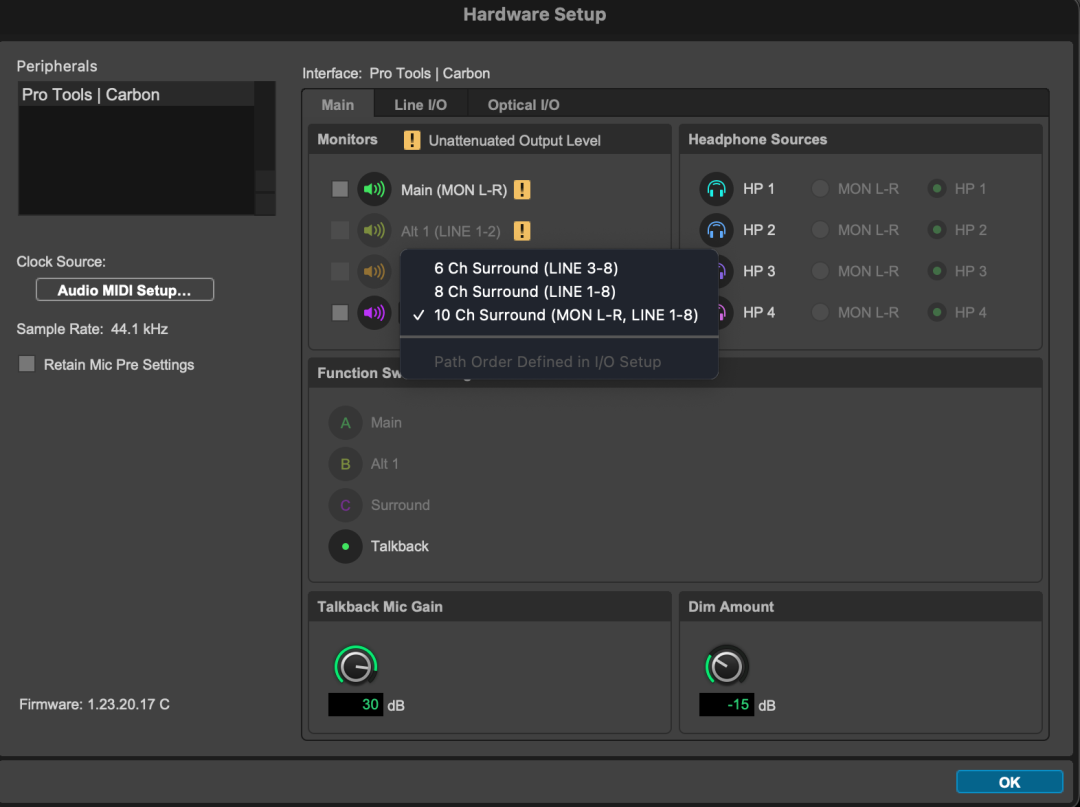The height and width of the screenshot is (807, 1080).
Task: Confirm with the OK button
Action: click(1009, 782)
